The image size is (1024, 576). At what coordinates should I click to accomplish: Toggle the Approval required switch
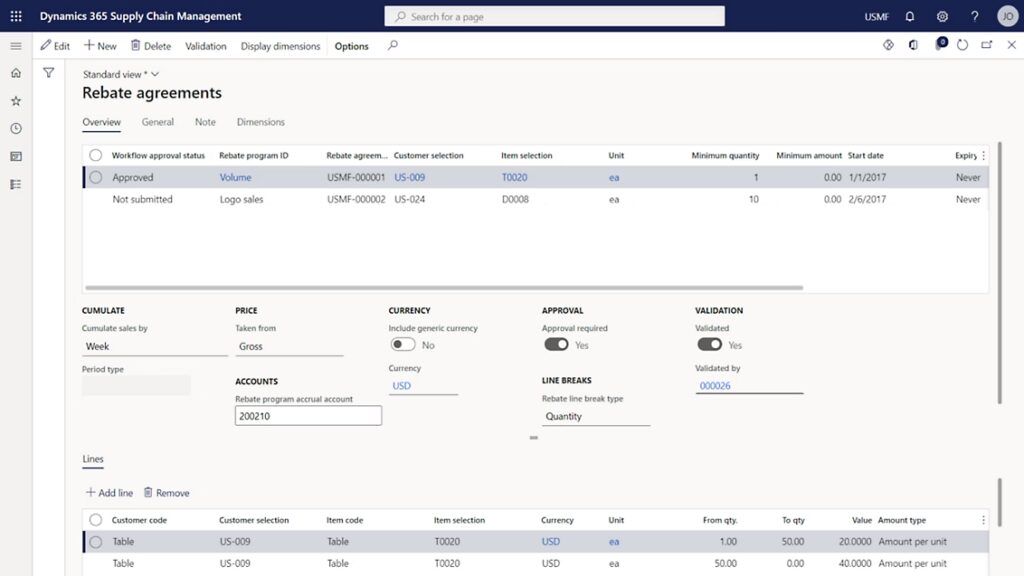coord(556,345)
